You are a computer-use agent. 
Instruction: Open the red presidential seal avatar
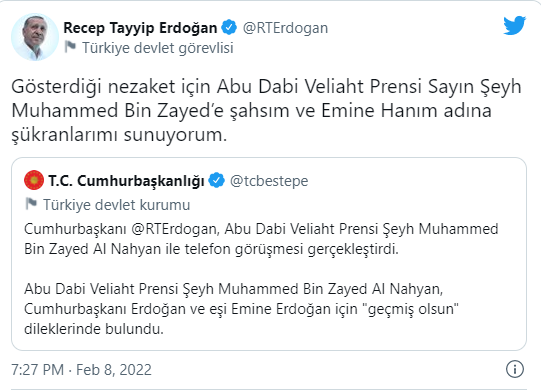[x=34, y=180]
